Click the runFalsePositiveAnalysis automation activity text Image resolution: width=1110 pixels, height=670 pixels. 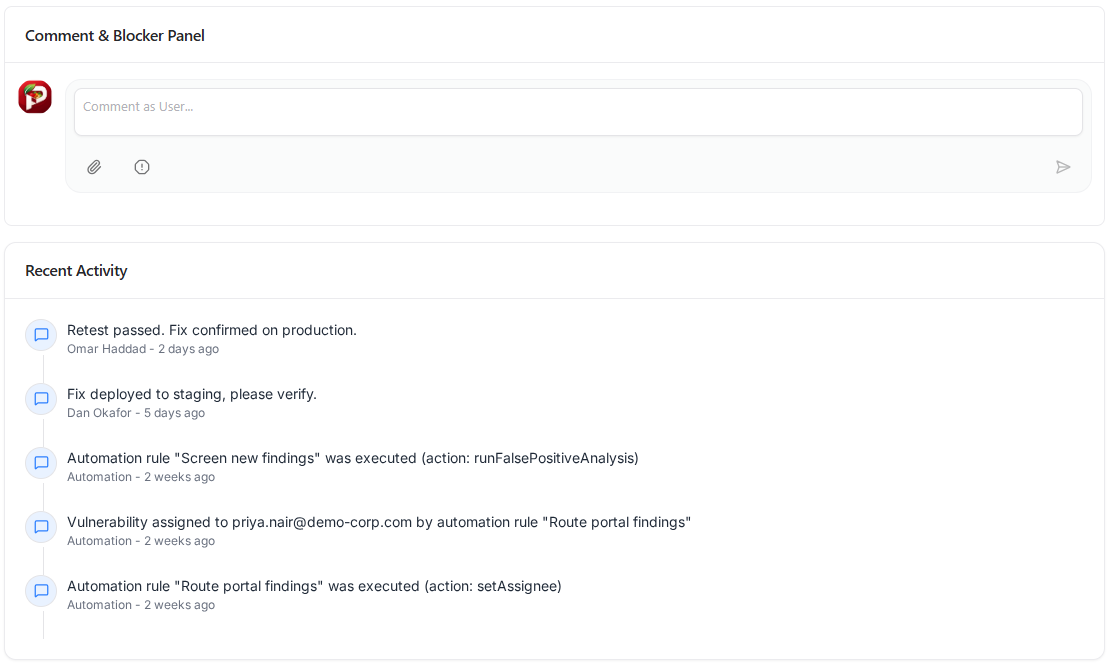[353, 458]
